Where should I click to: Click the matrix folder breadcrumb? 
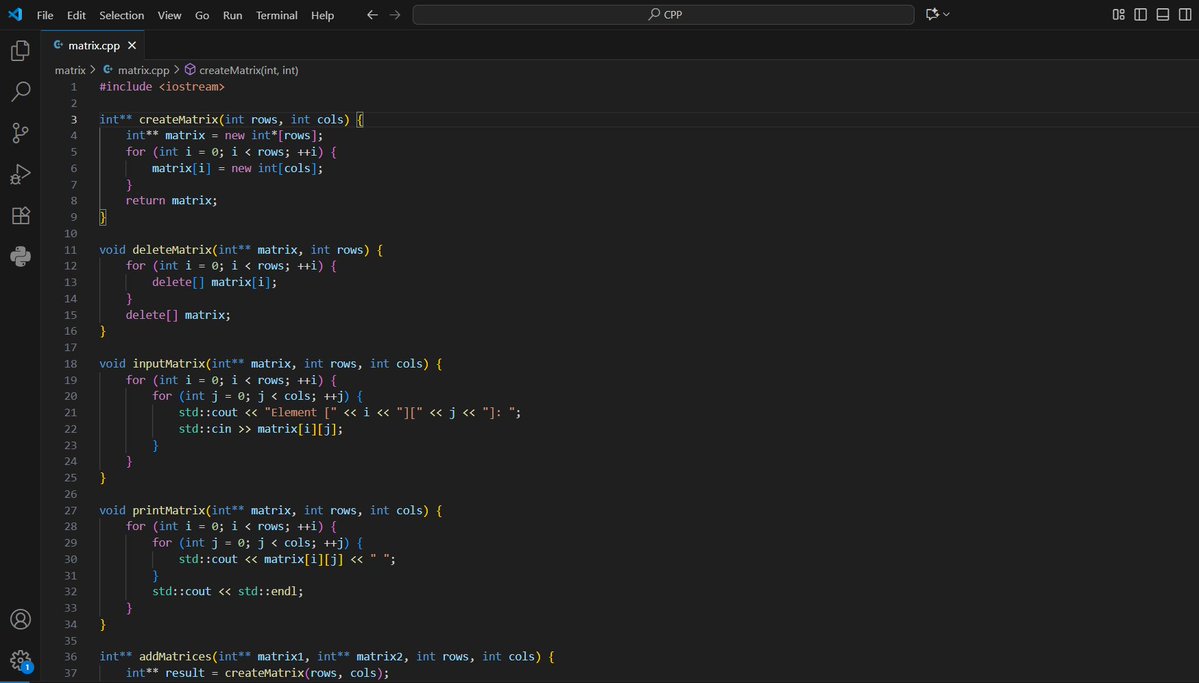70,70
